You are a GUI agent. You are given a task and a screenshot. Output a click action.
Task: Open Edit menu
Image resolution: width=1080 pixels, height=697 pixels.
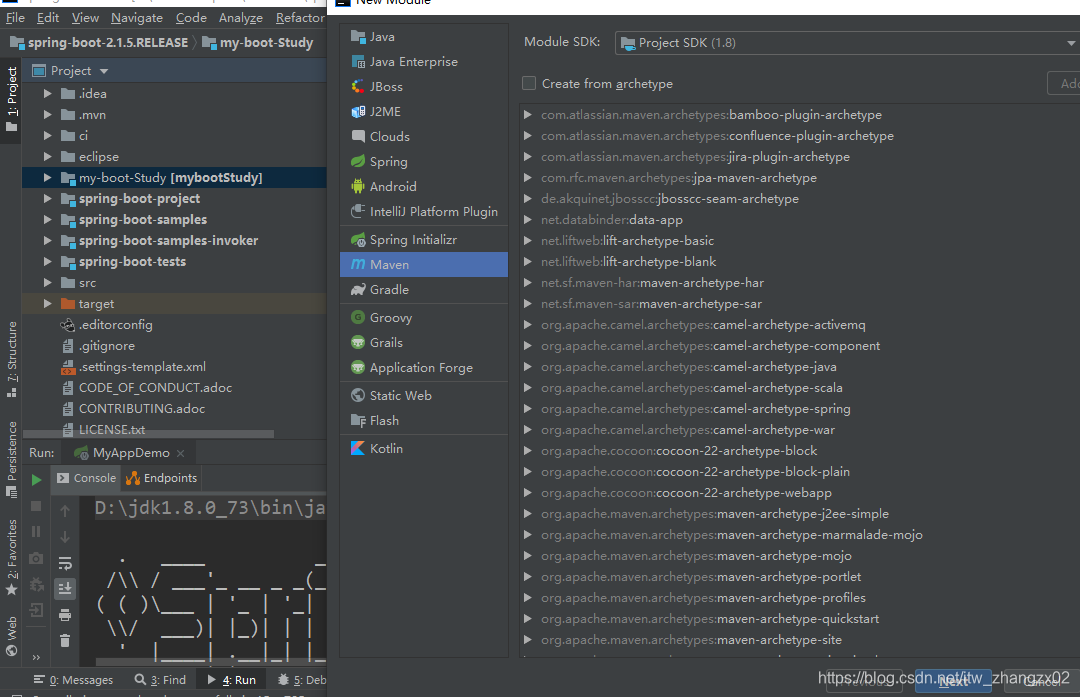48,18
